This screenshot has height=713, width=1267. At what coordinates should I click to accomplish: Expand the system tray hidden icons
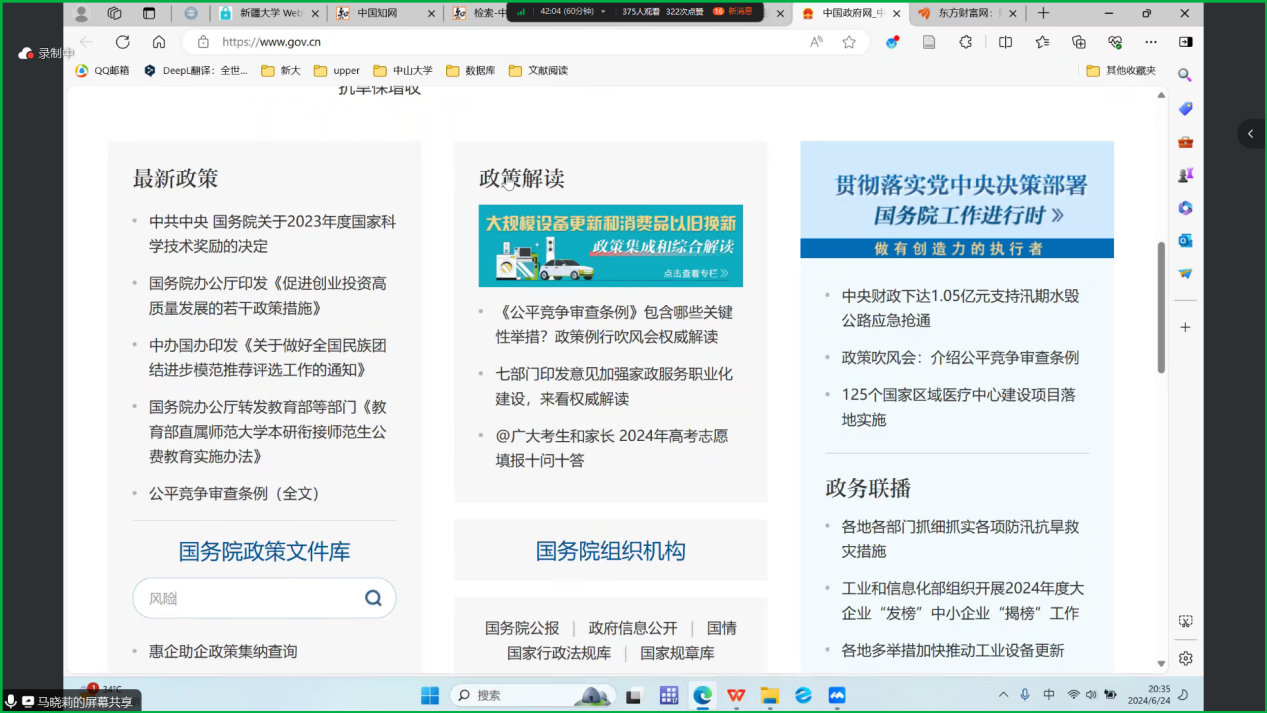[1003, 695]
